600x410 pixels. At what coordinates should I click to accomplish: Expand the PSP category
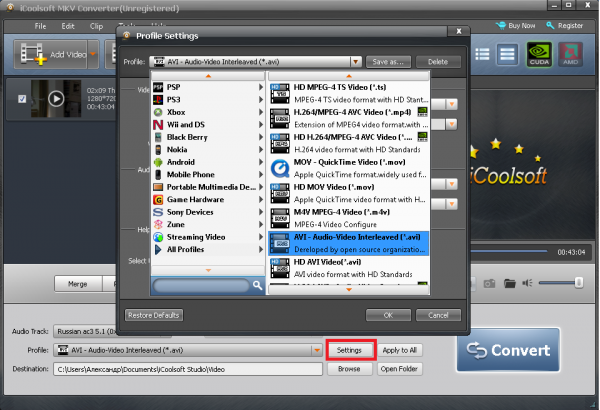point(208,87)
